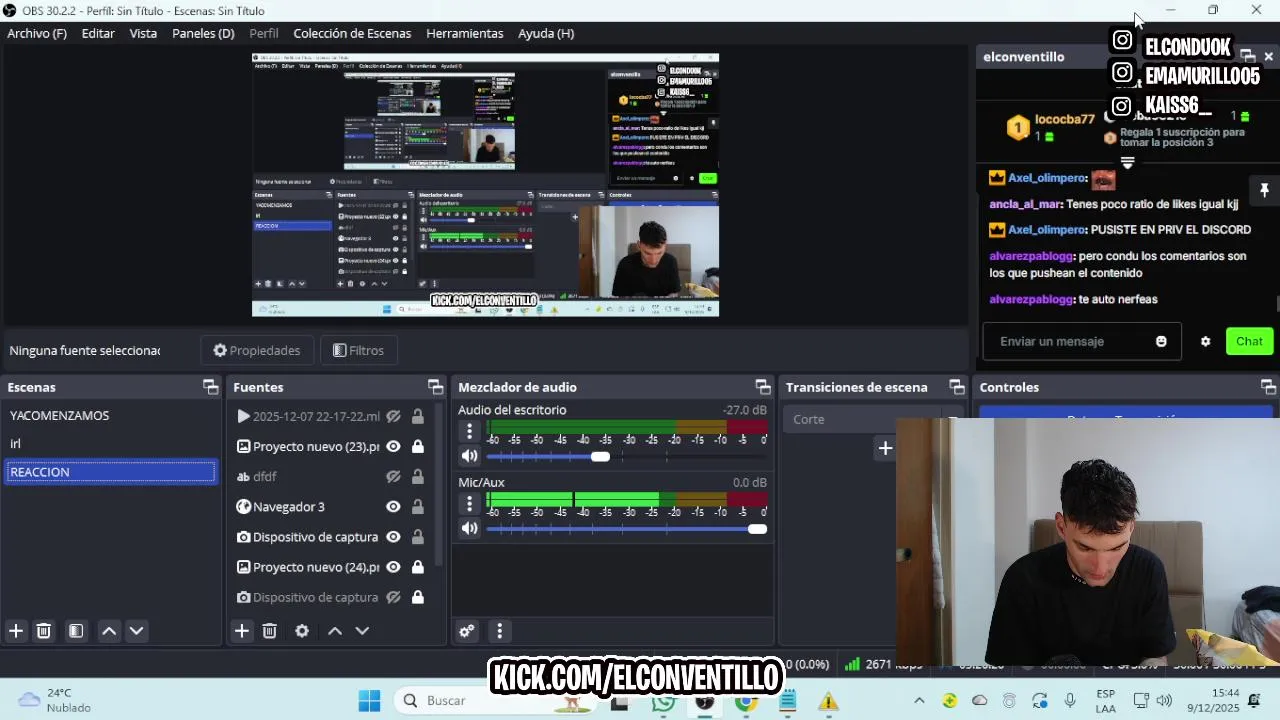Open Mic/Aux three-dot options menu
This screenshot has width=1280, height=720.
pyautogui.click(x=469, y=504)
